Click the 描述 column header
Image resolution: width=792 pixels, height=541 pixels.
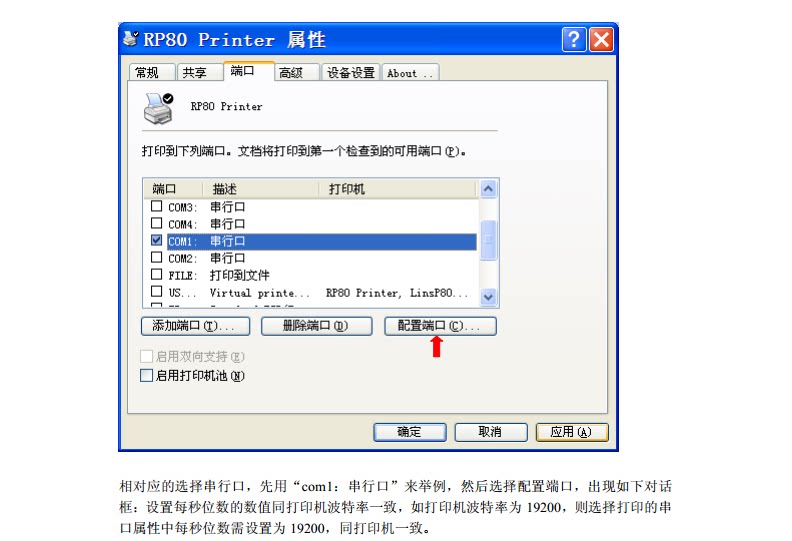coord(260,189)
